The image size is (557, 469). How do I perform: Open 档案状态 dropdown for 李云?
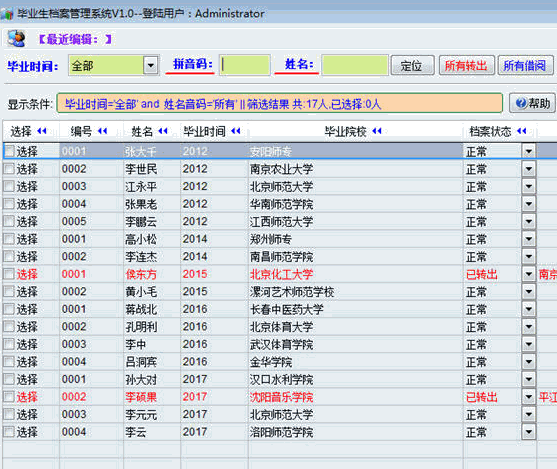pos(529,432)
